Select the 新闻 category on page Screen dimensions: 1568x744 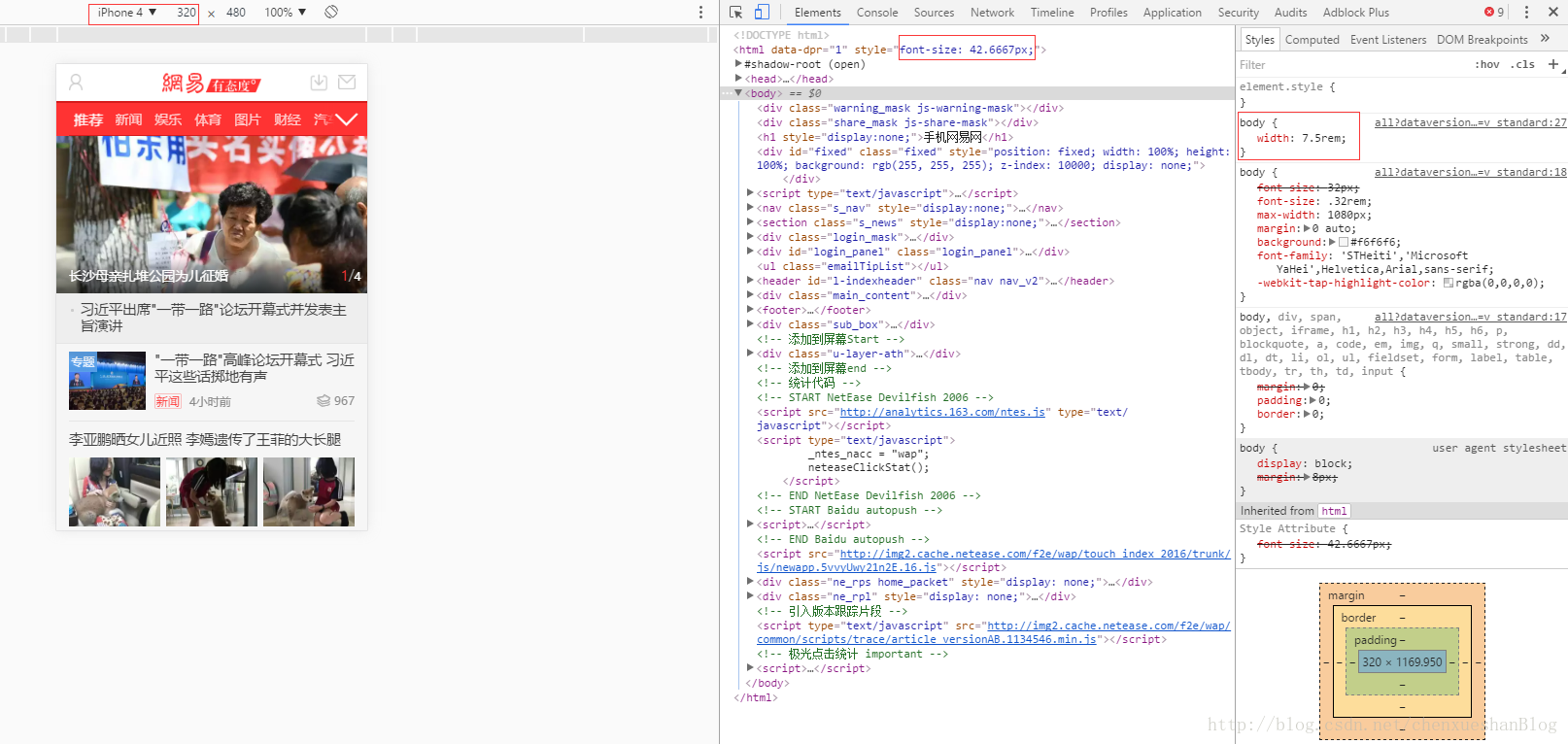pyautogui.click(x=128, y=119)
